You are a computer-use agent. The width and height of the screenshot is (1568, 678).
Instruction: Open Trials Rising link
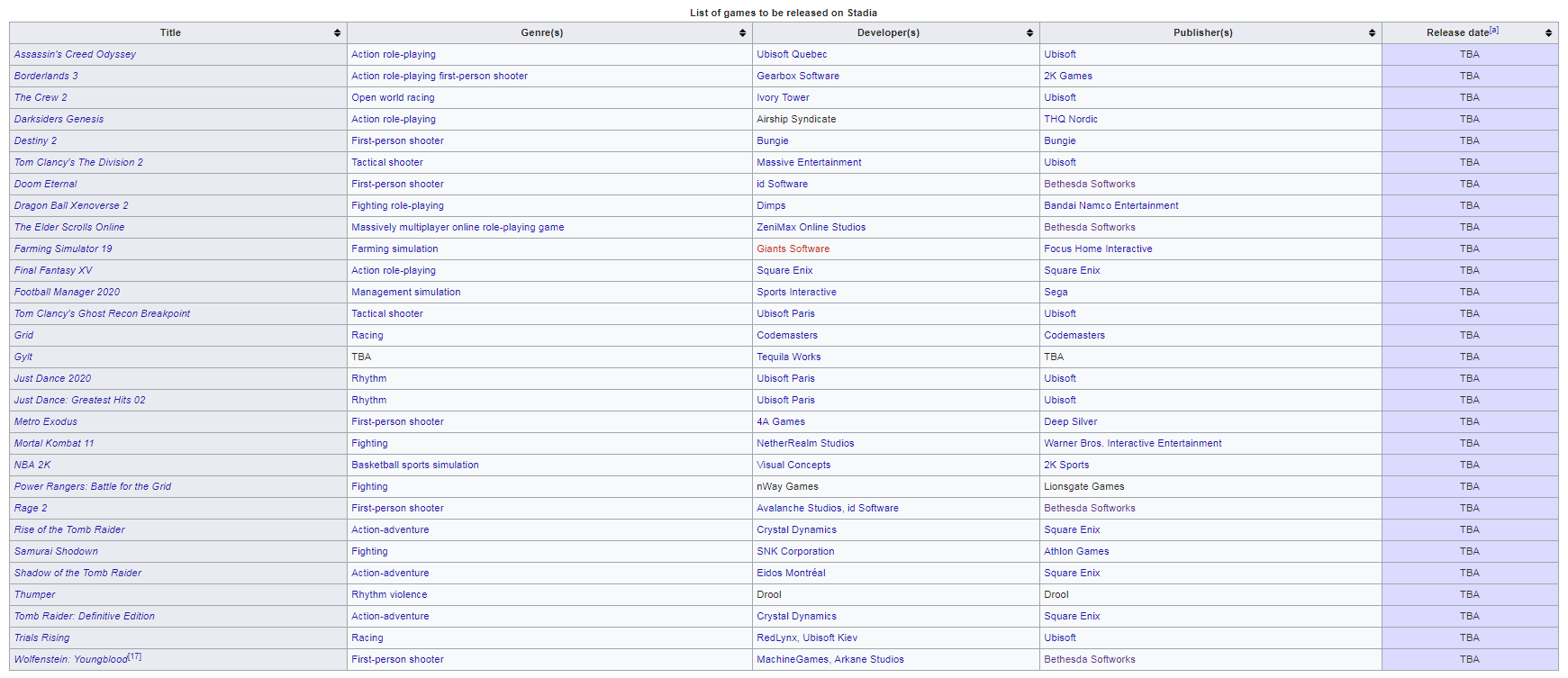coord(41,637)
